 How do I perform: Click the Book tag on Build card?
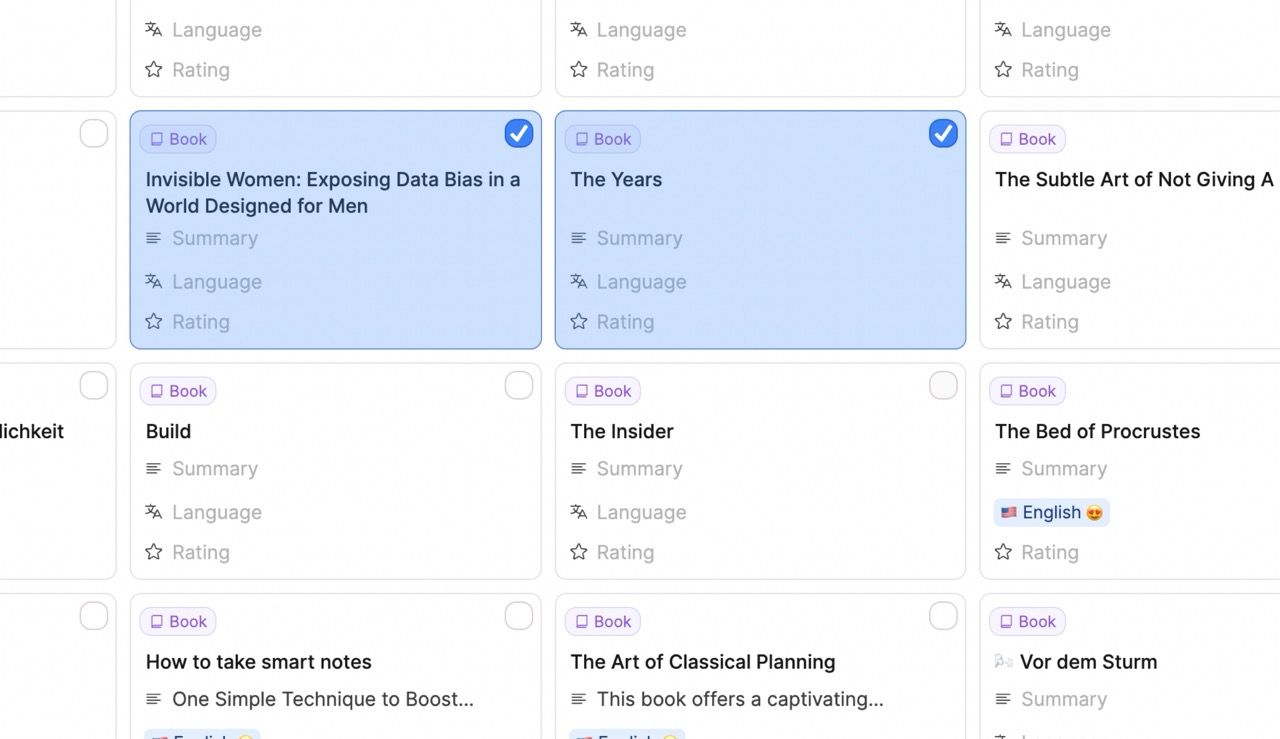pos(178,391)
